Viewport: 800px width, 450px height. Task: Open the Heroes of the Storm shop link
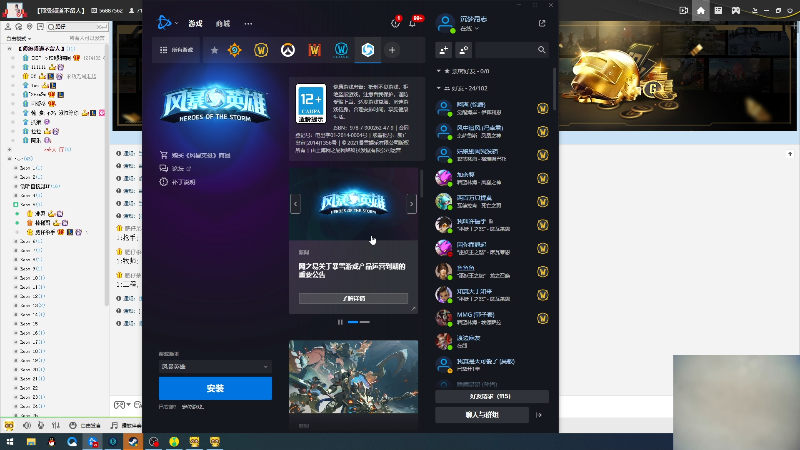195,155
